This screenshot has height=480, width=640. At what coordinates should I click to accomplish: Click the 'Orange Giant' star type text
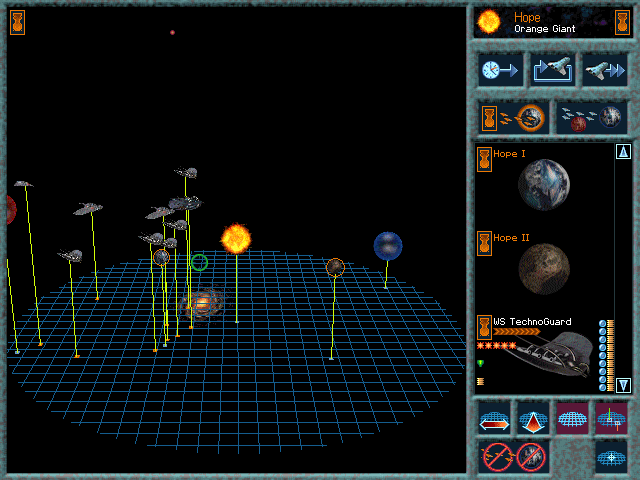pos(544,29)
